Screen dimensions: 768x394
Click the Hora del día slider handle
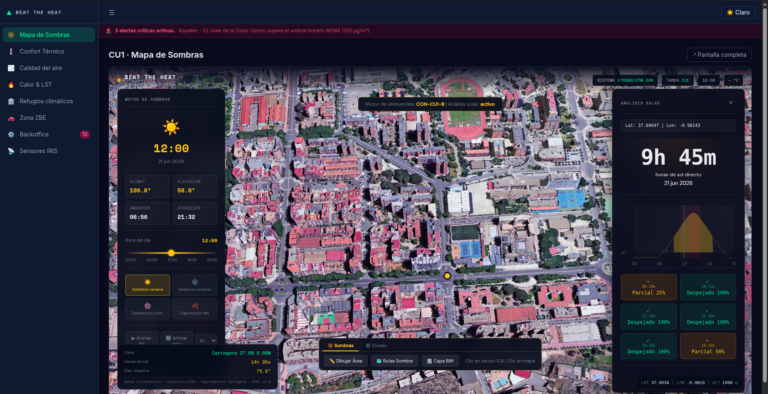pyautogui.click(x=171, y=253)
